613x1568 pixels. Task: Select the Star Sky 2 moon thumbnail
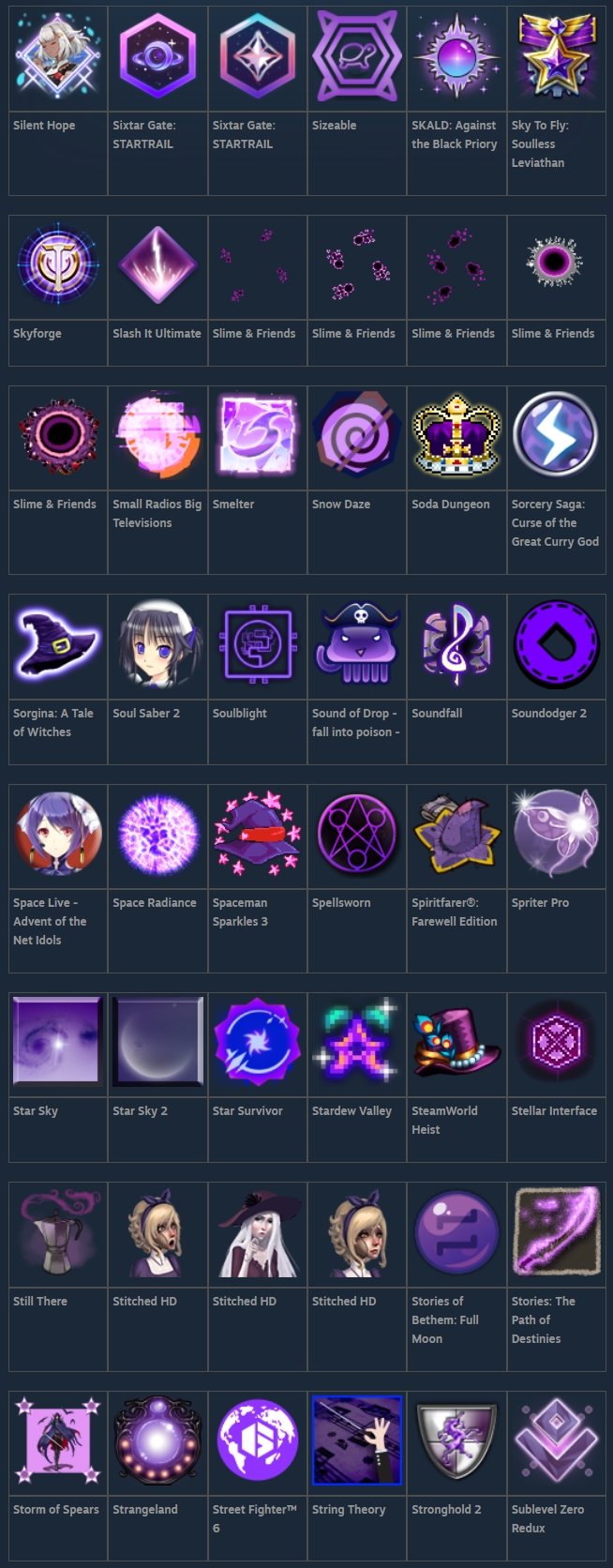157,1042
